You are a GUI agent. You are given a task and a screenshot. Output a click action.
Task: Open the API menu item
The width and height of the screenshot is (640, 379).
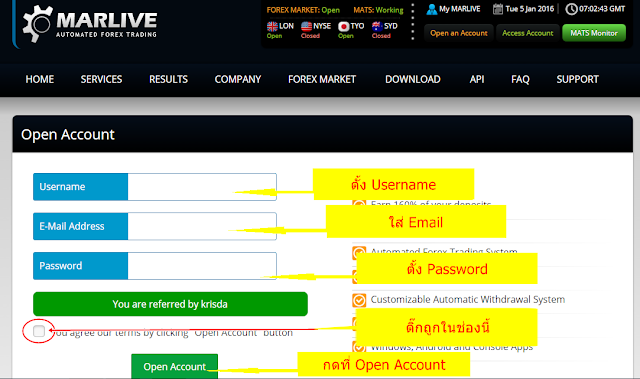pos(477,79)
